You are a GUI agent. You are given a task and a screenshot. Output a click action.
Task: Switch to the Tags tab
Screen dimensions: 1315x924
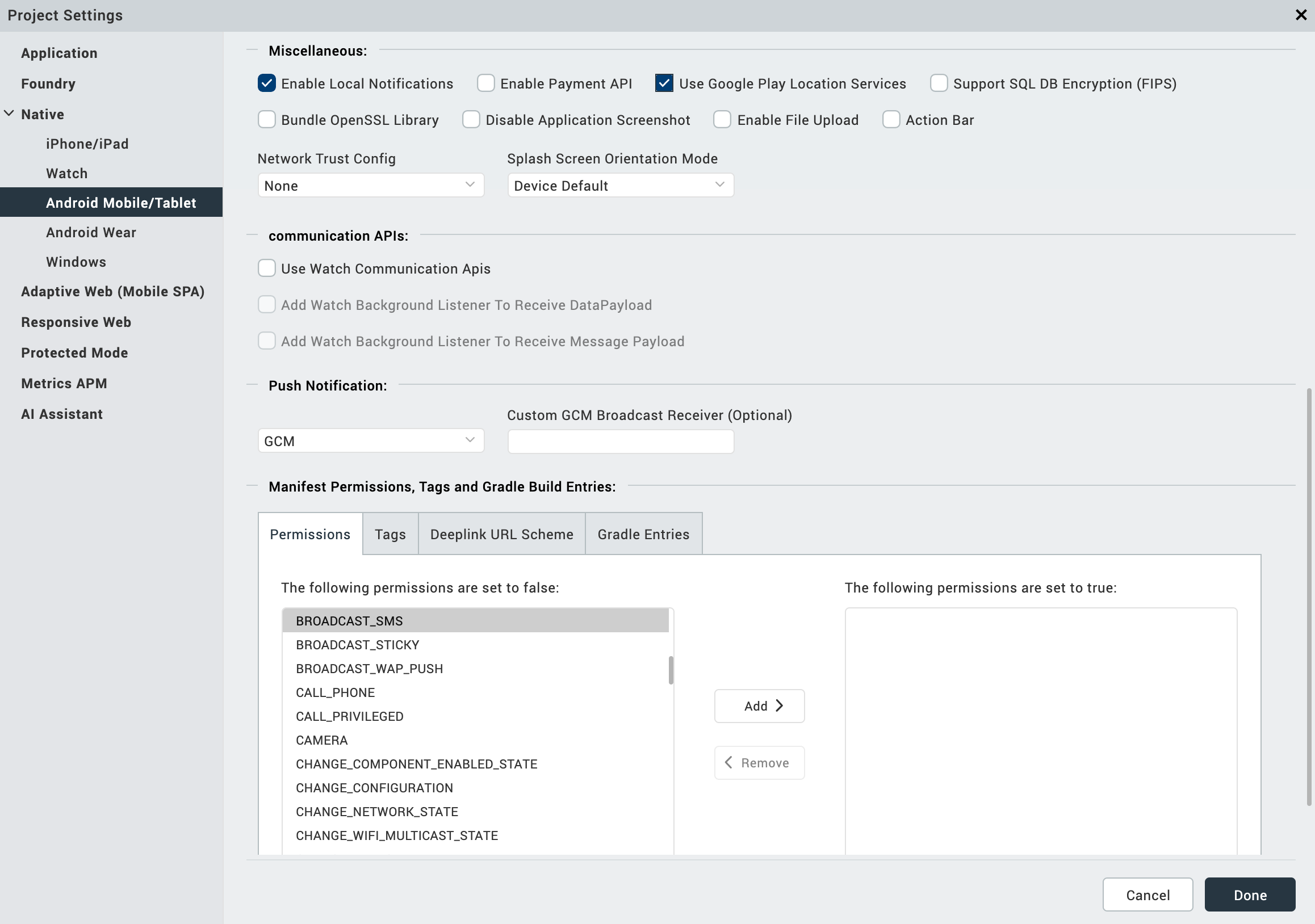tap(390, 534)
